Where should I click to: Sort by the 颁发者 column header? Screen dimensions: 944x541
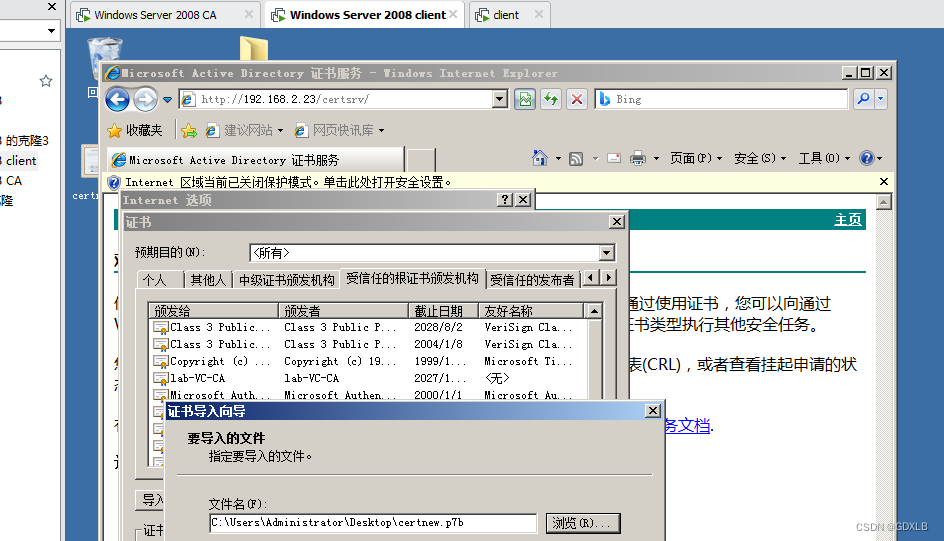tap(343, 311)
